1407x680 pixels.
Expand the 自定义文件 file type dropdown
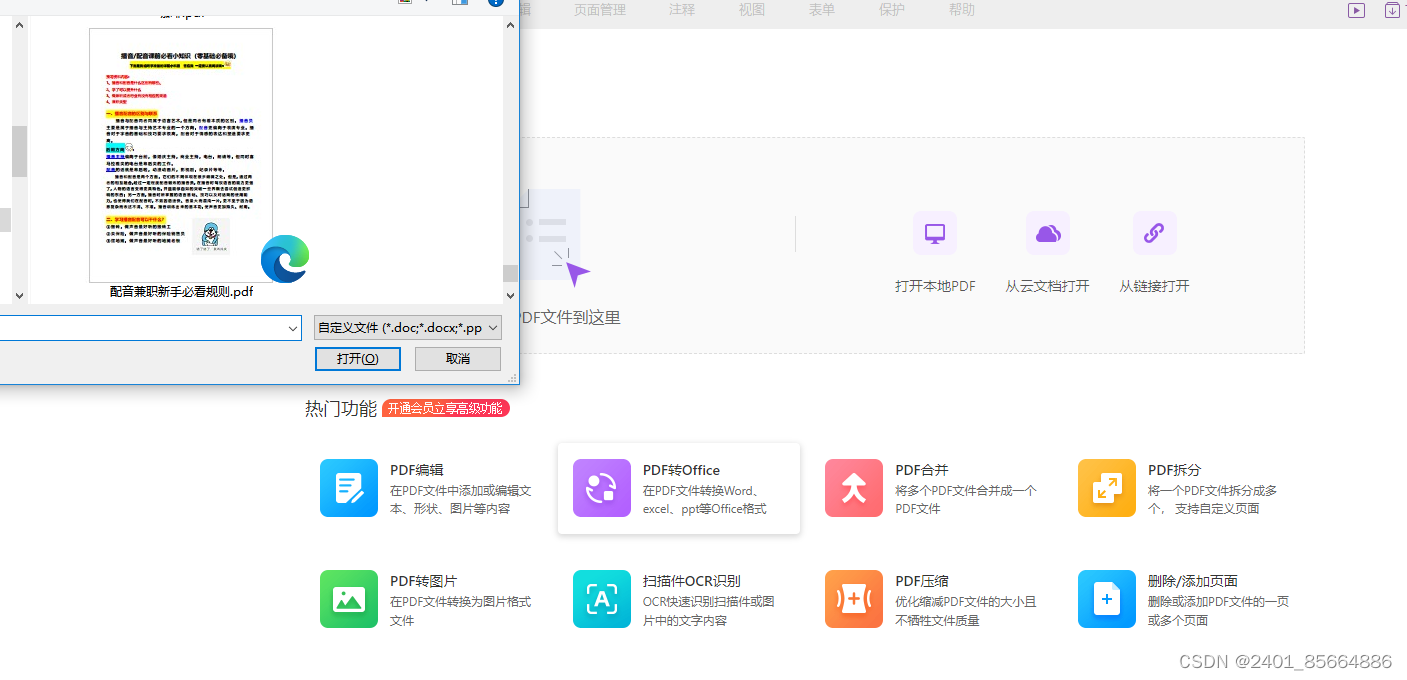(408, 328)
